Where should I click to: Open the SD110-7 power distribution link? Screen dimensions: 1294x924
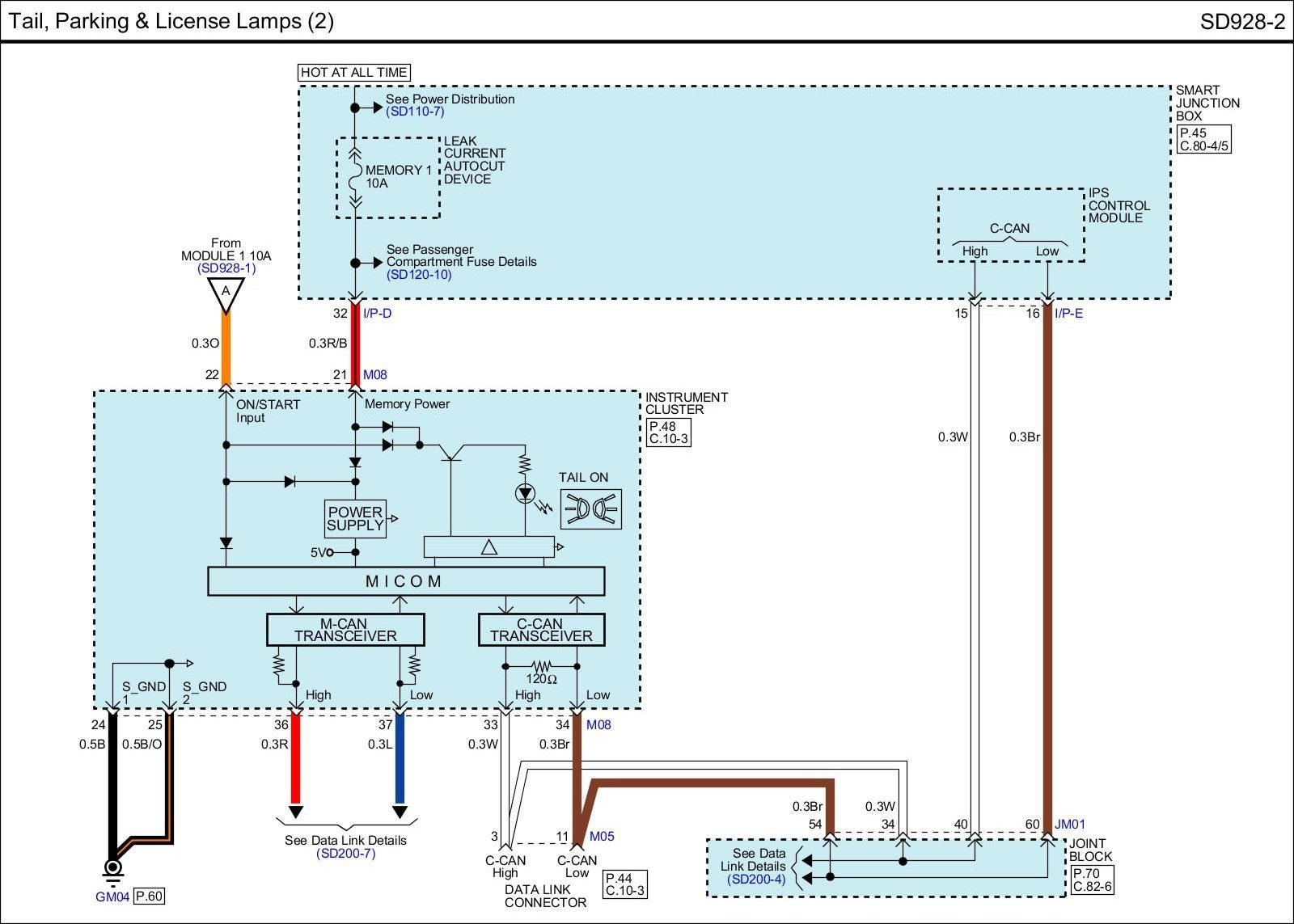tap(415, 112)
